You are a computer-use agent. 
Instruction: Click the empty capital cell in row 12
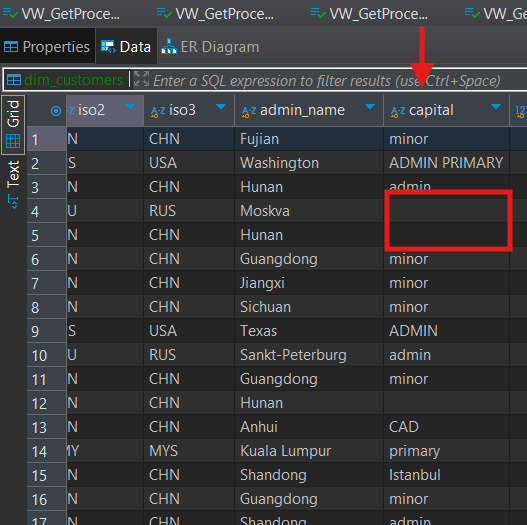(446, 403)
